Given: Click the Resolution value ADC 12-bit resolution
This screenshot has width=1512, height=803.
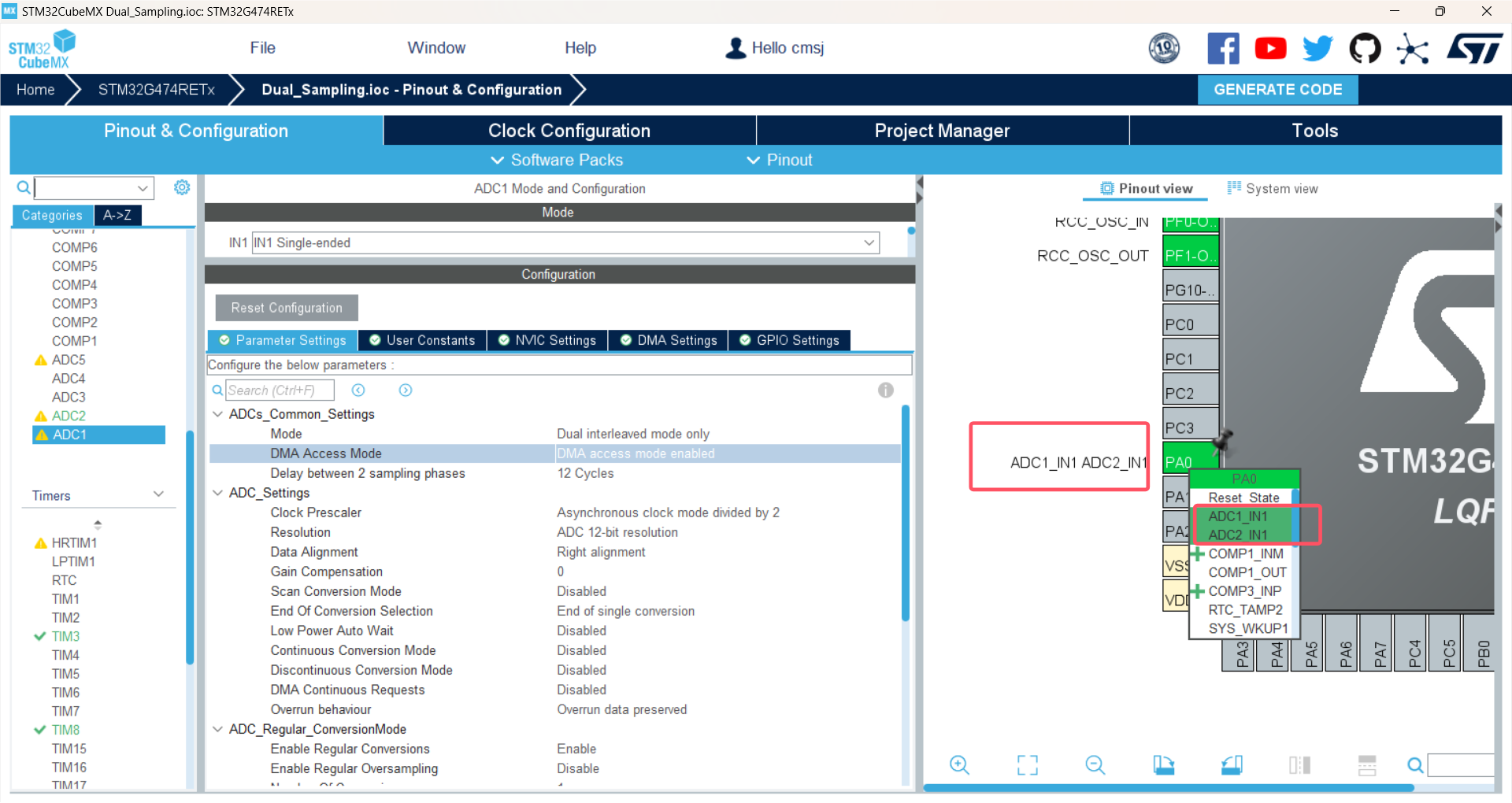Looking at the screenshot, I should tap(617, 532).
